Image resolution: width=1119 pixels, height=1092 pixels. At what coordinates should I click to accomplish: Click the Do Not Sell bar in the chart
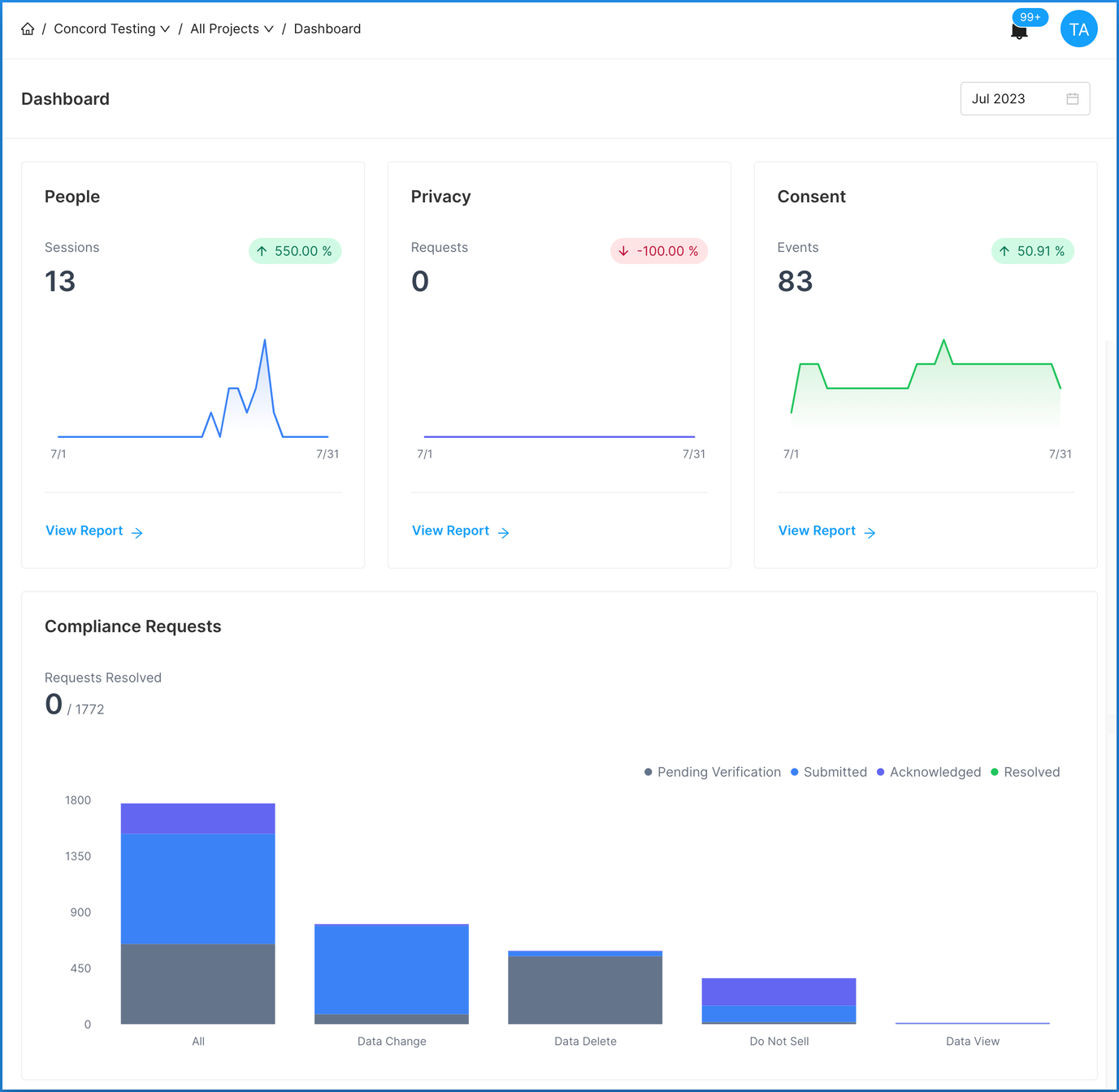(x=778, y=1001)
